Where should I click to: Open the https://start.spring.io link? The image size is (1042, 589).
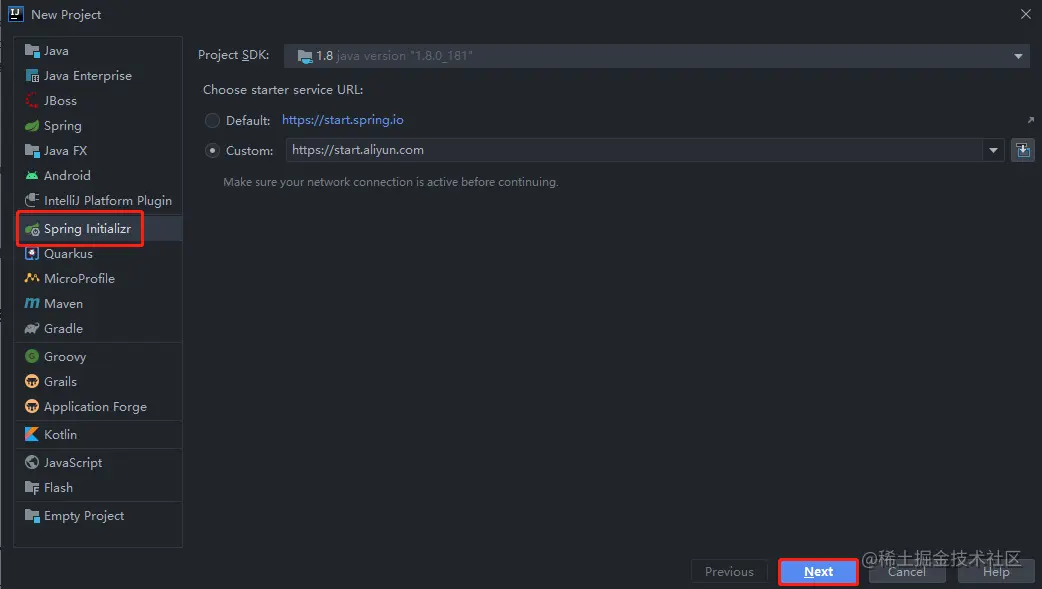(342, 120)
